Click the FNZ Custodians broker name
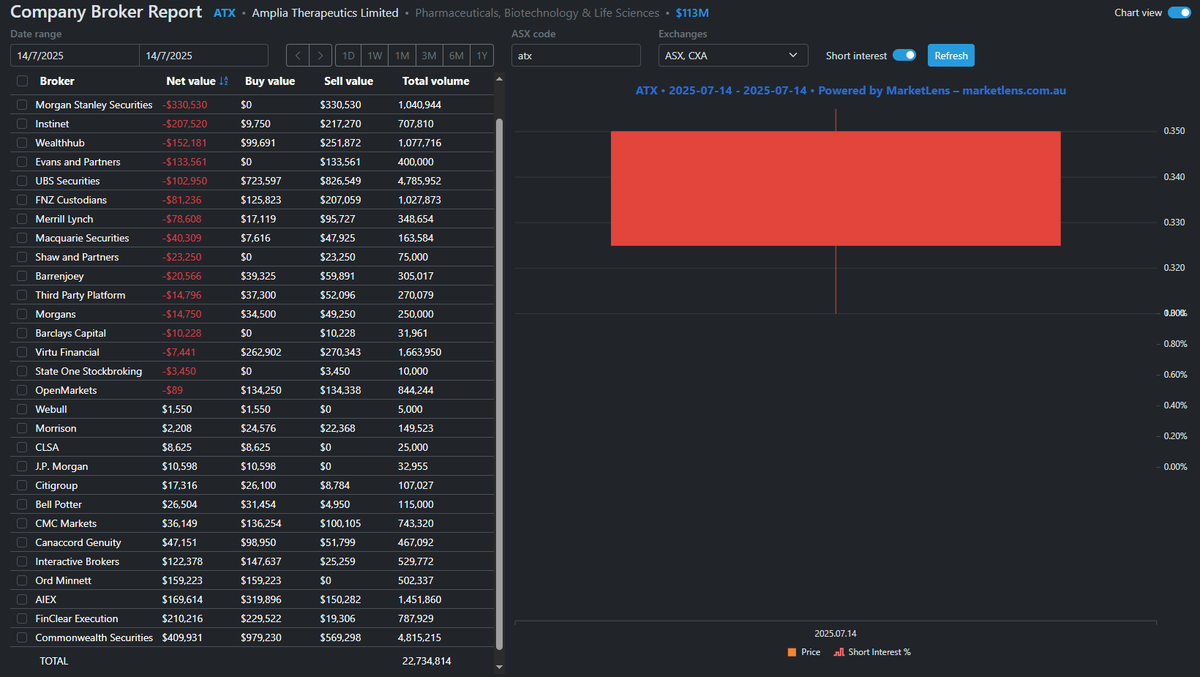Image resolution: width=1200 pixels, height=677 pixels. pos(71,200)
